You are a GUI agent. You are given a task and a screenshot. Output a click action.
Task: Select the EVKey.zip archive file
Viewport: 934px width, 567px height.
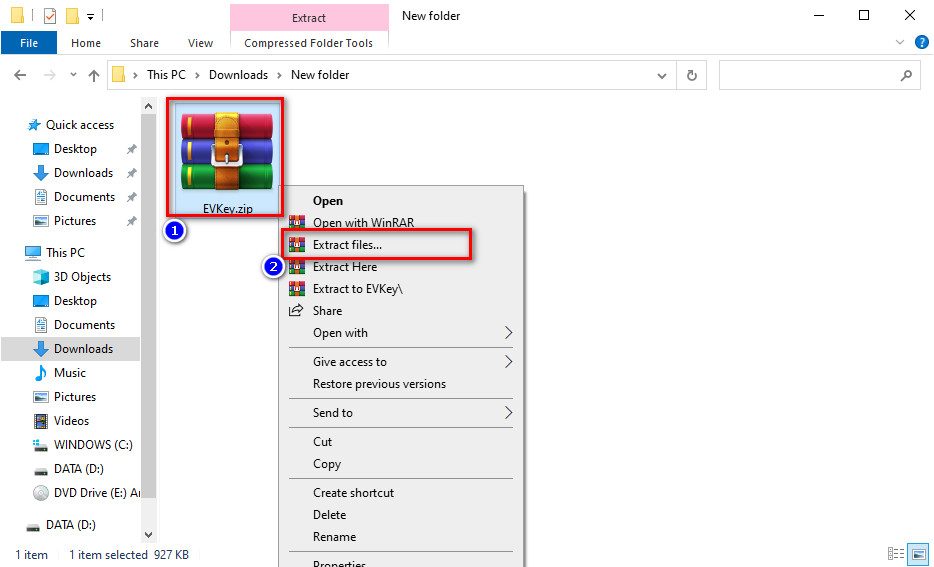[226, 158]
